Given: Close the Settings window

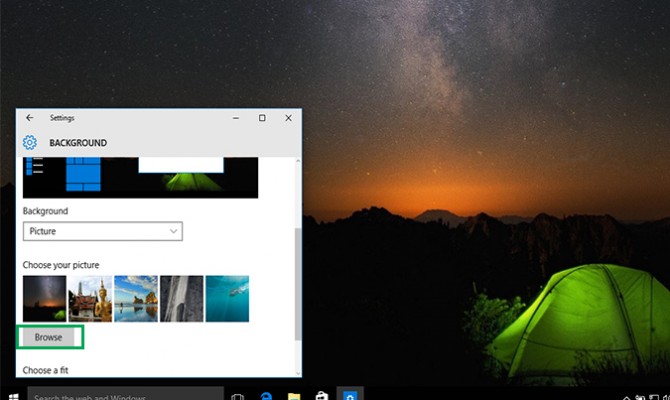Looking at the screenshot, I should click(288, 118).
